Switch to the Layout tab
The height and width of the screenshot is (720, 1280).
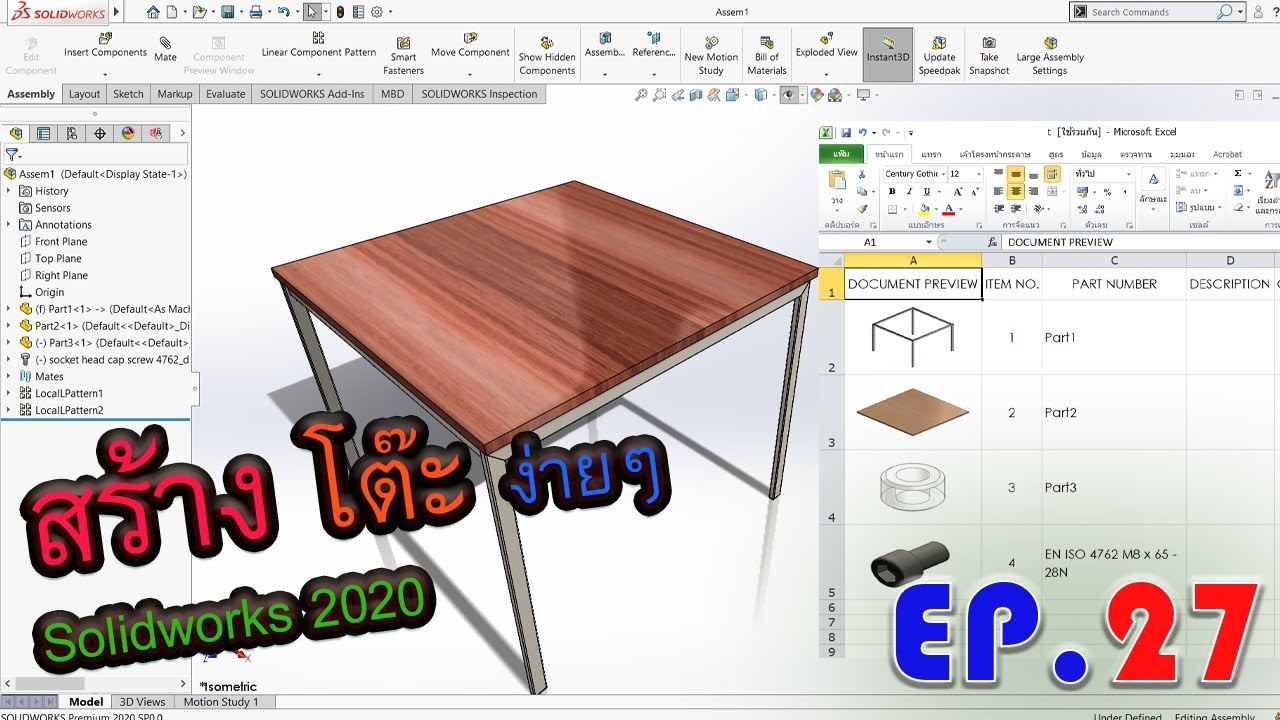[x=84, y=94]
